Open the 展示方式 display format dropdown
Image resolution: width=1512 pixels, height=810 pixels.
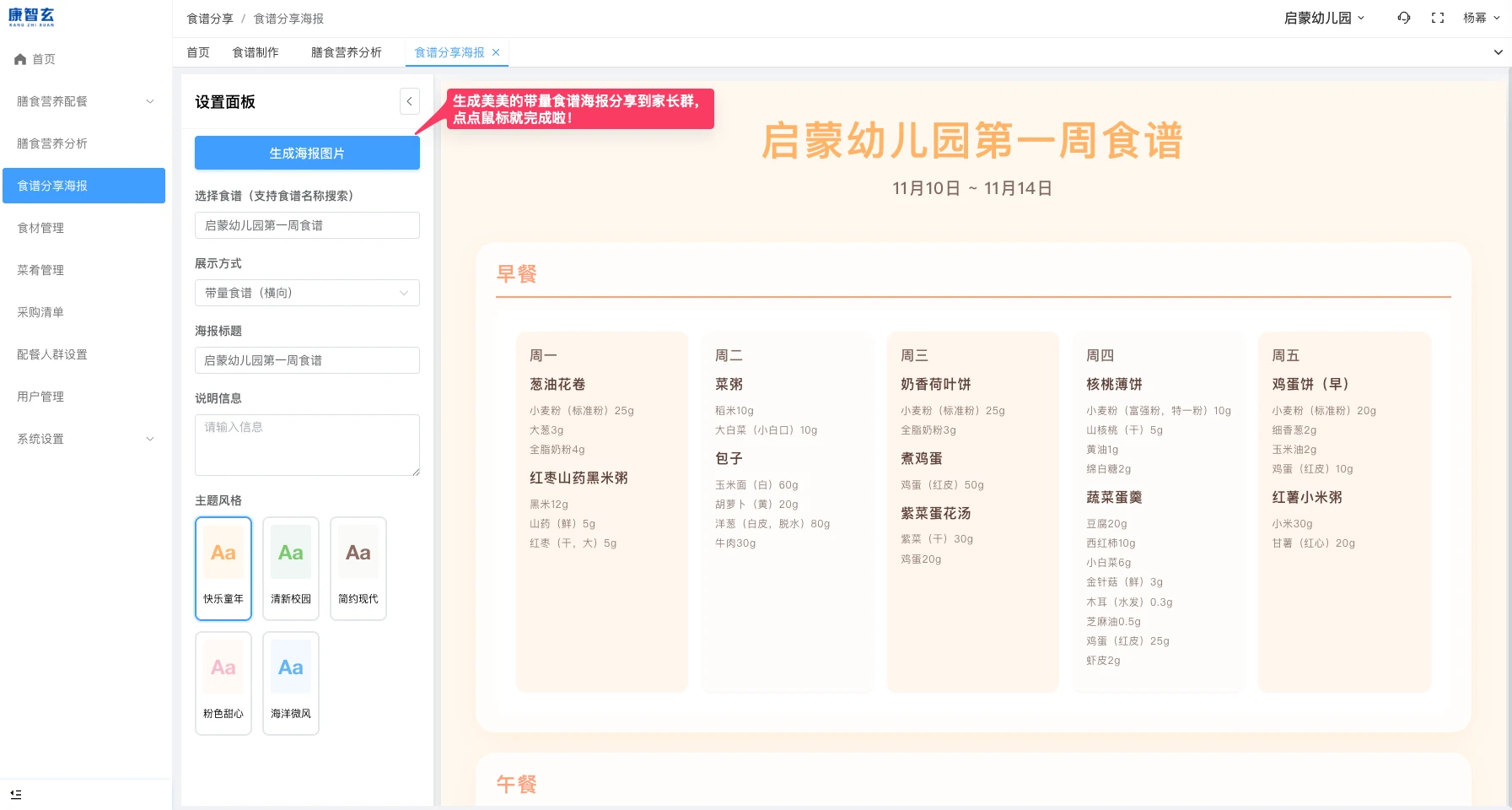click(306, 293)
